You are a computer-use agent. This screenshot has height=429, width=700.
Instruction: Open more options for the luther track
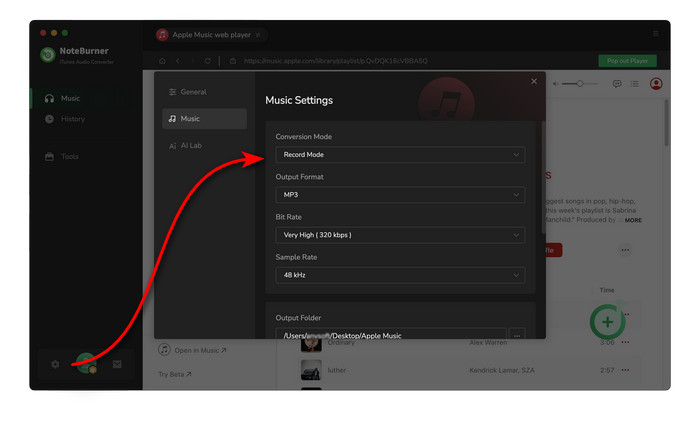pos(625,370)
